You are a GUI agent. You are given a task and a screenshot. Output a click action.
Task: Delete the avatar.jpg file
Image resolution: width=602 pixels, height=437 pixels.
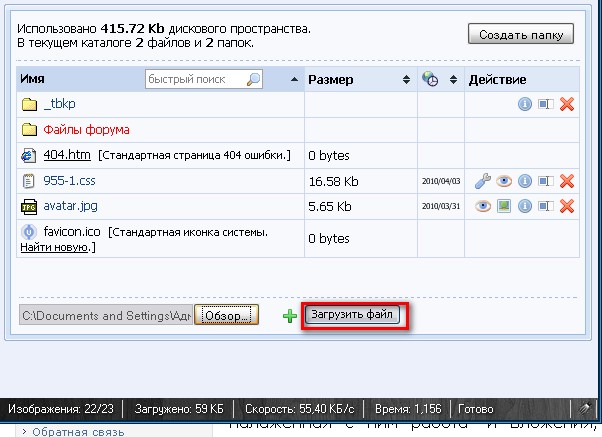click(567, 206)
